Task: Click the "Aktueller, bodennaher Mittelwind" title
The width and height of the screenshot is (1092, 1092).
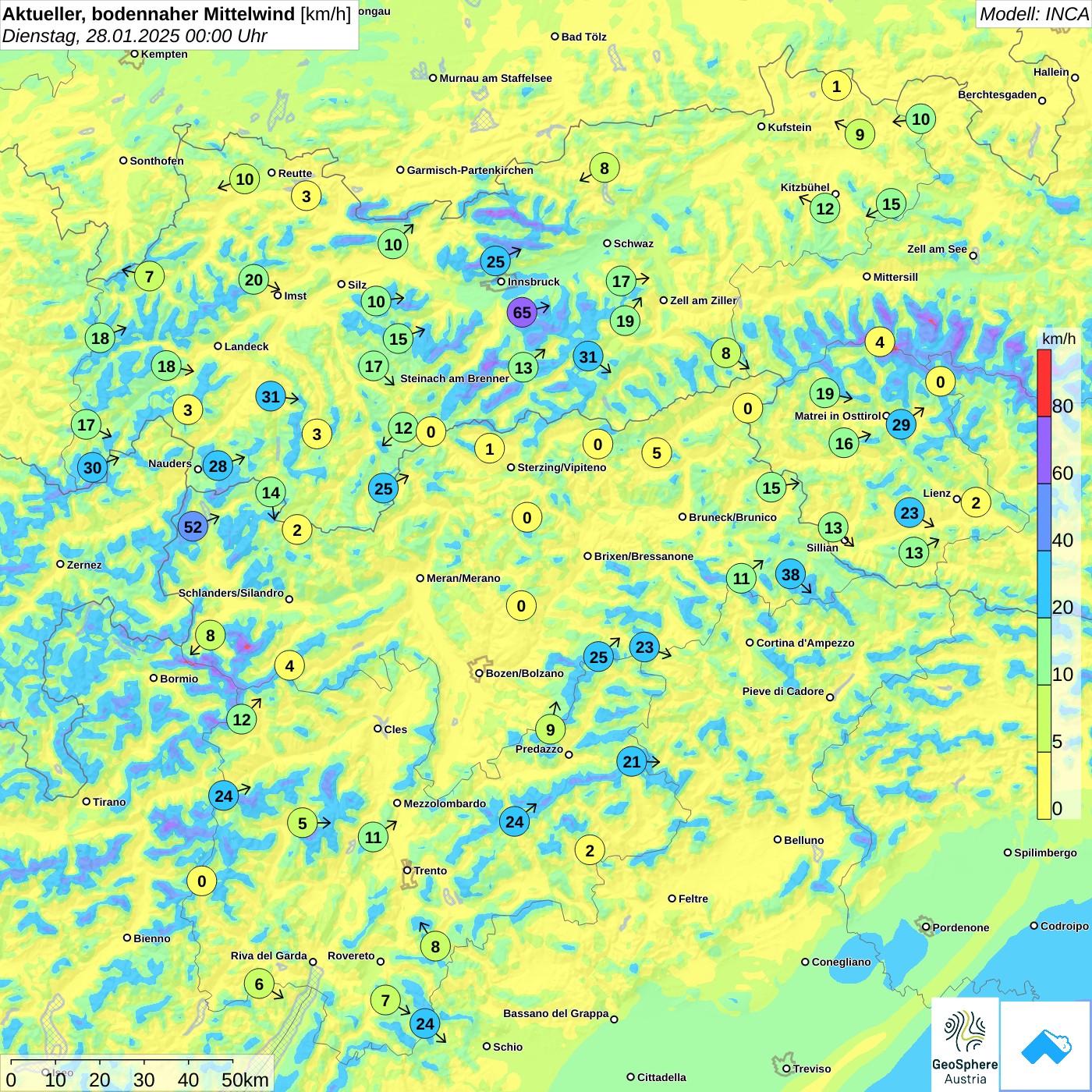Action: [149, 13]
